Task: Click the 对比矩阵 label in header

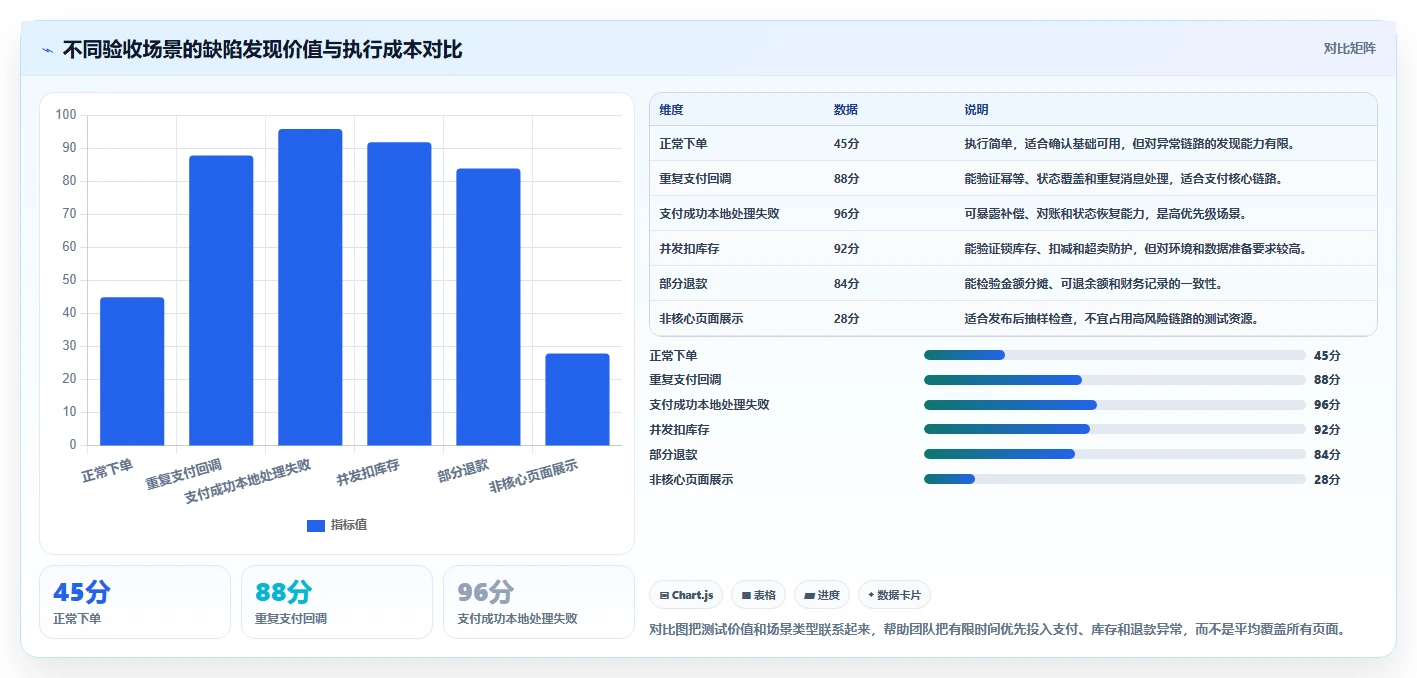Action: click(x=1349, y=48)
